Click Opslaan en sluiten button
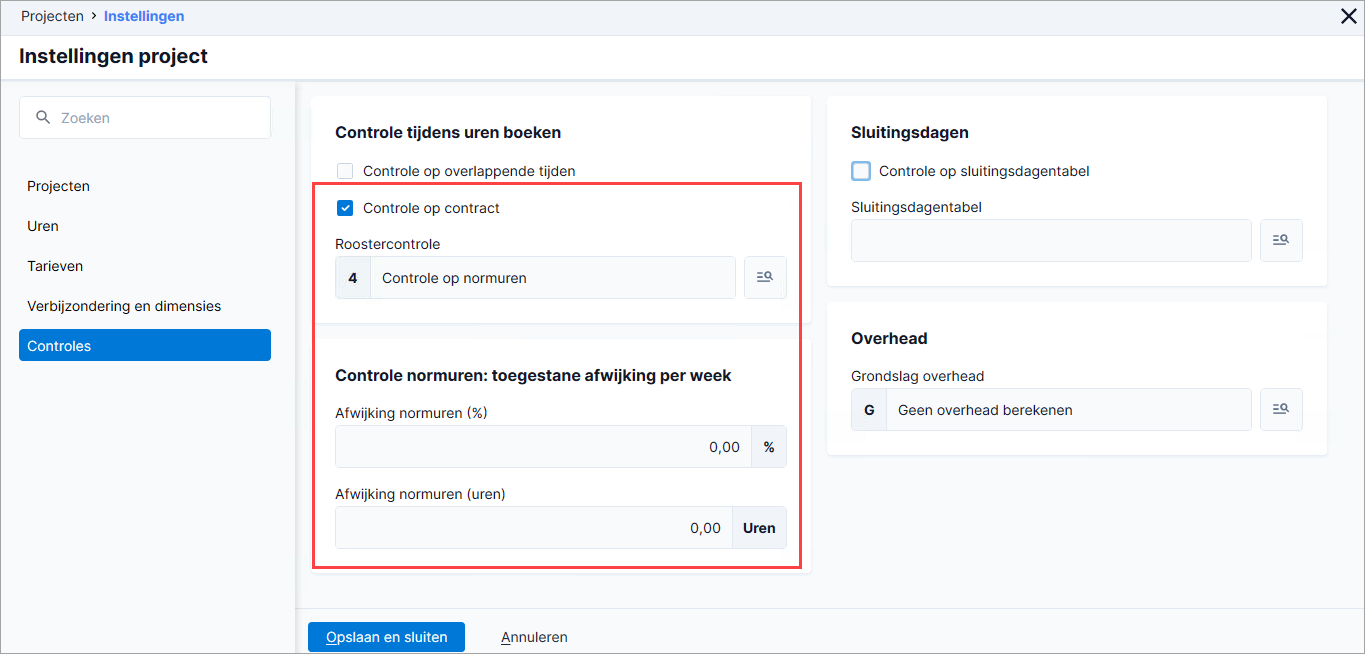 point(387,637)
